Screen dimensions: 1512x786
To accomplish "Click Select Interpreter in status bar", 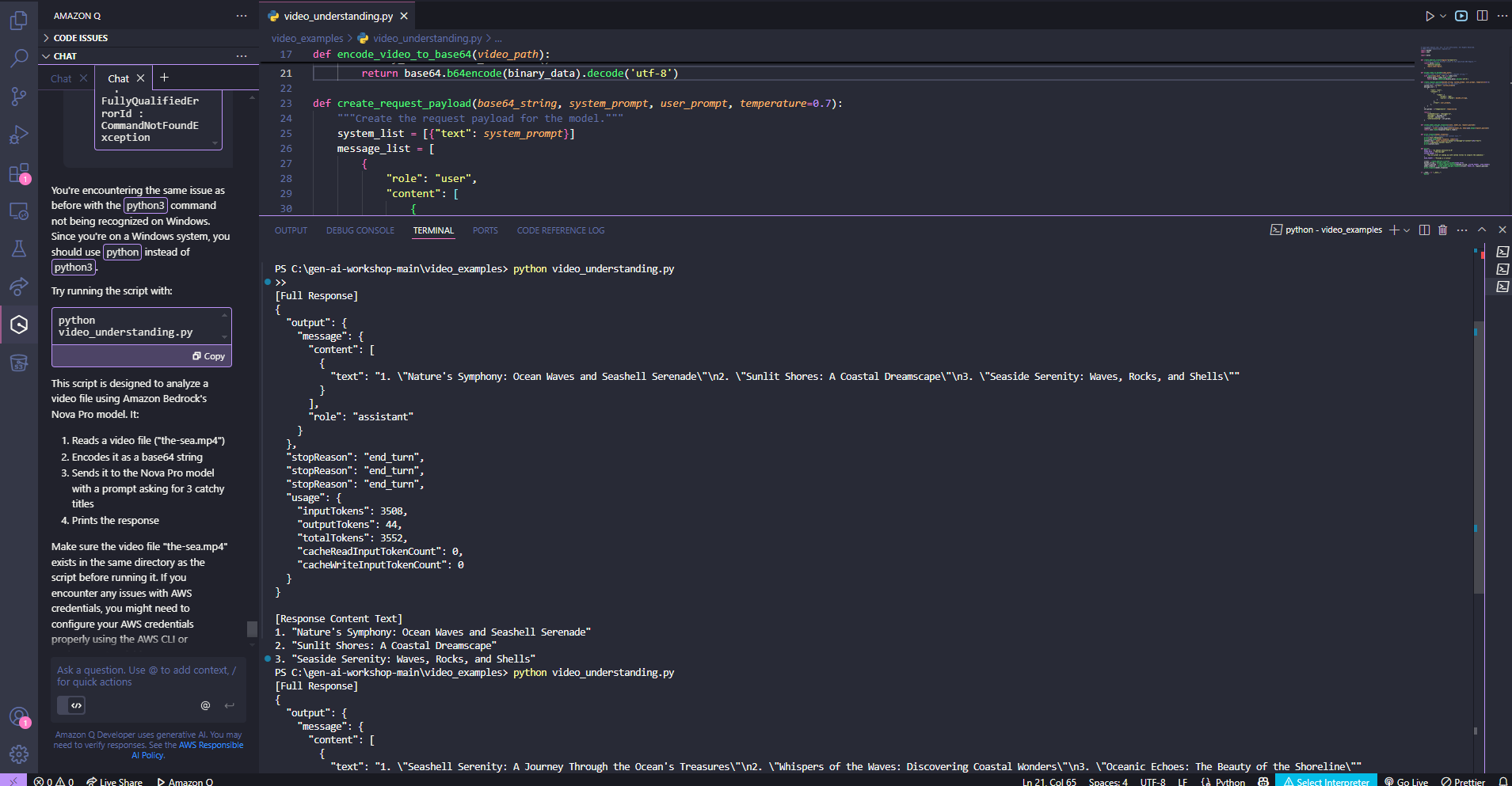I will click(1326, 781).
